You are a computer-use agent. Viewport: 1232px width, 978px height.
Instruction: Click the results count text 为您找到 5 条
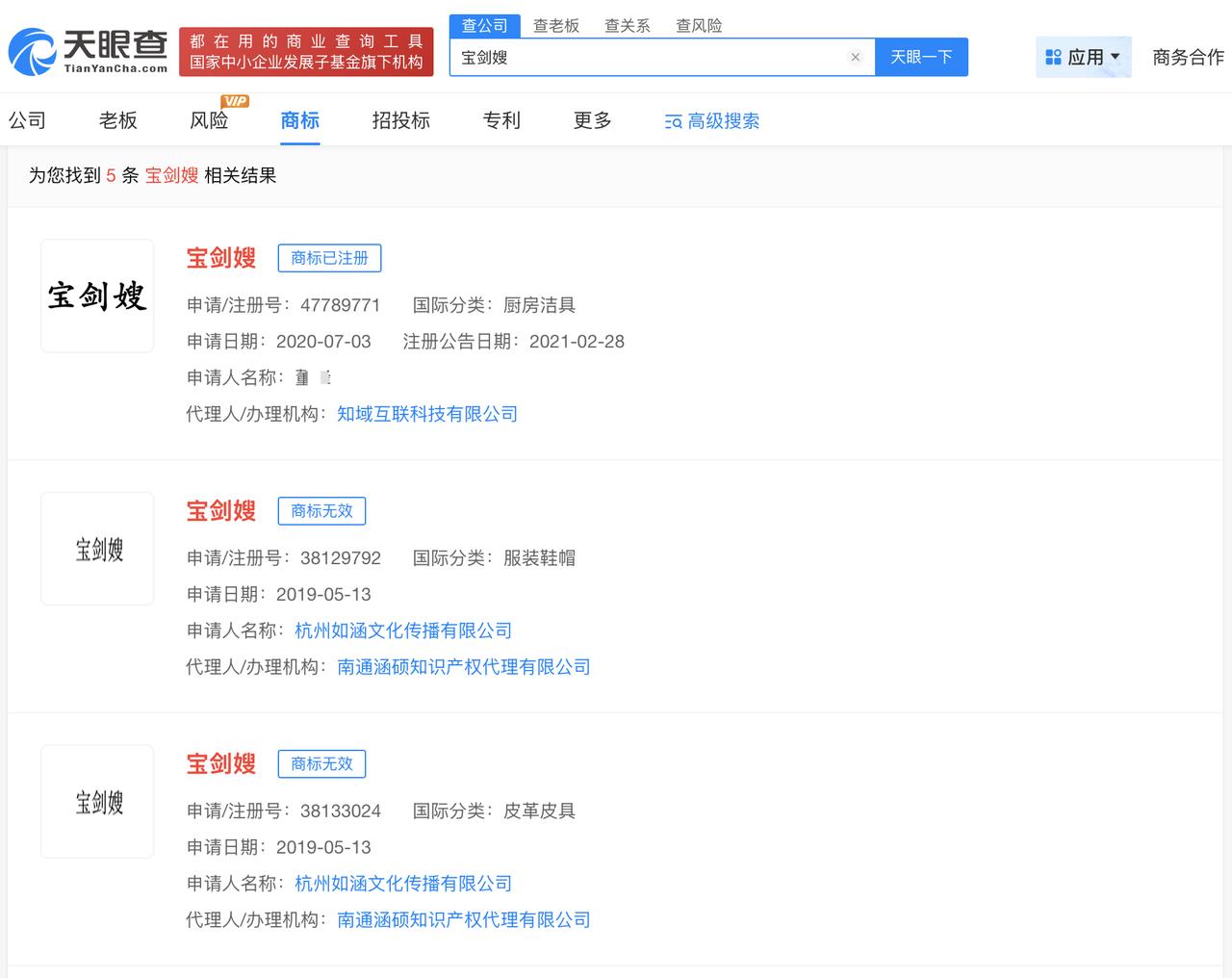tap(84, 175)
